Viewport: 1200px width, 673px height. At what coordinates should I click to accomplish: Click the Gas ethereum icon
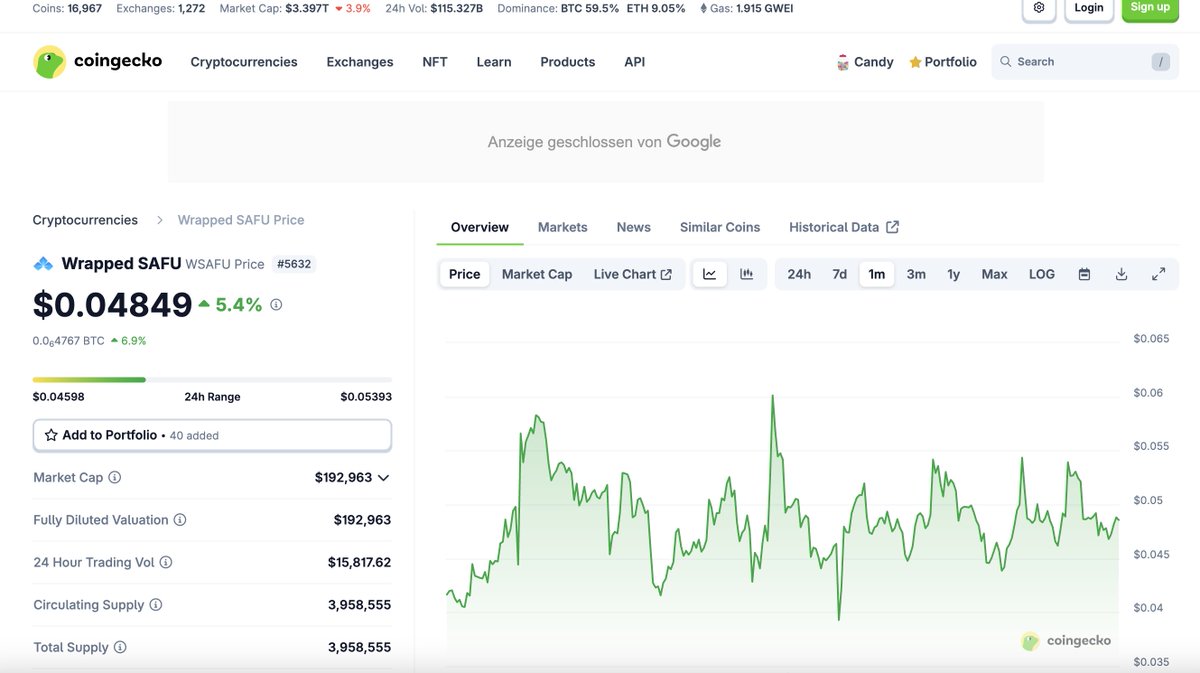(706, 8)
